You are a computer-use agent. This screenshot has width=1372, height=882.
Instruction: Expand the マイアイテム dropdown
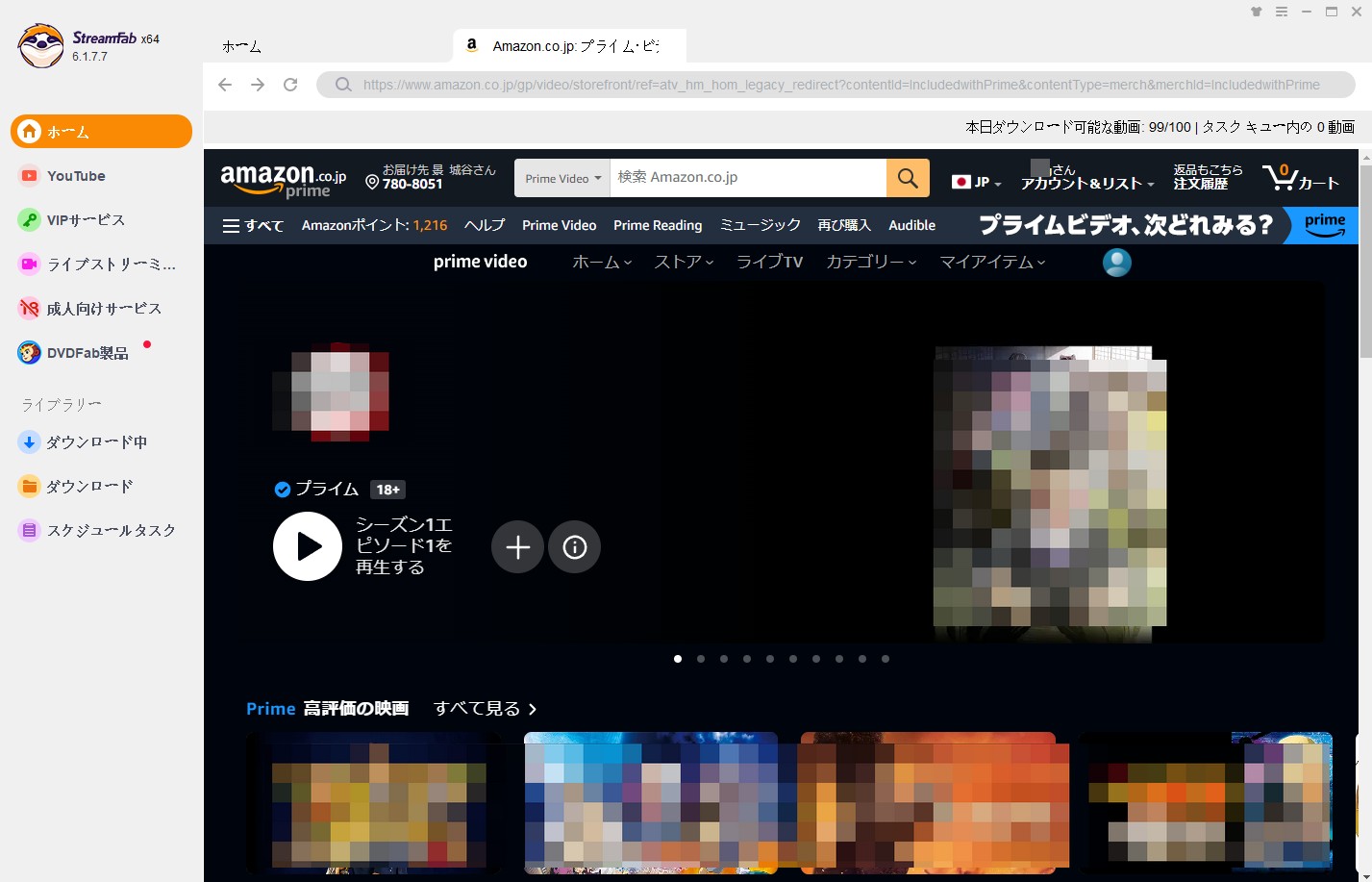(x=992, y=262)
